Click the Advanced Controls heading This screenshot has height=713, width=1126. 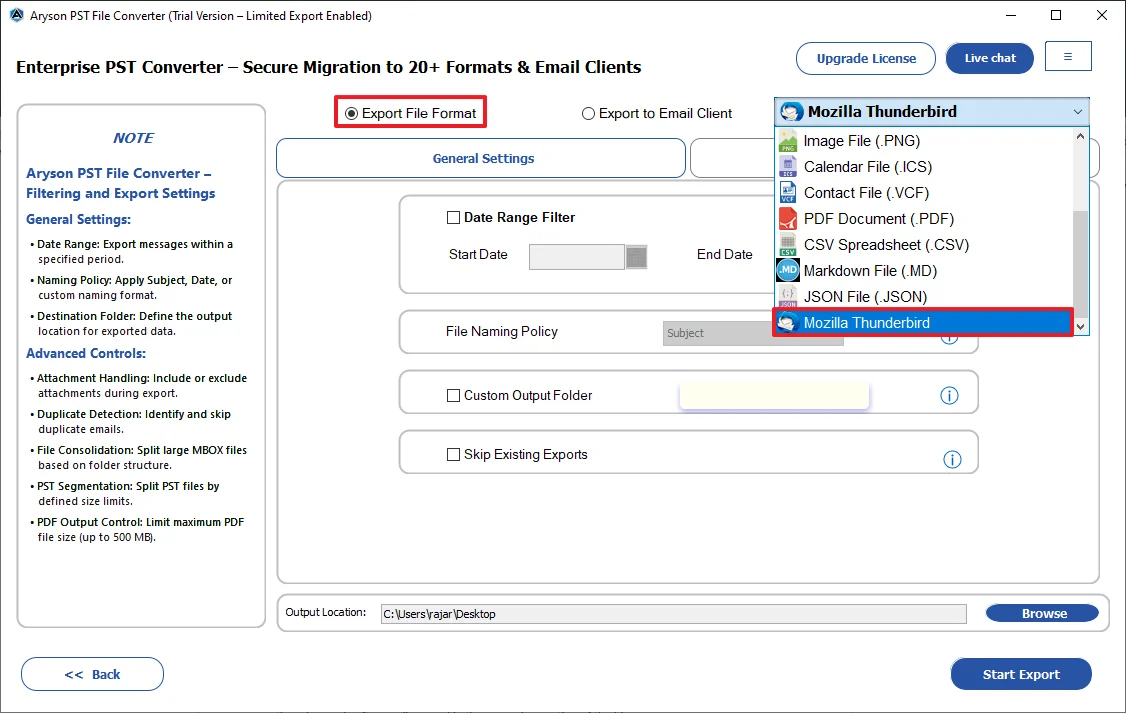click(x=86, y=353)
